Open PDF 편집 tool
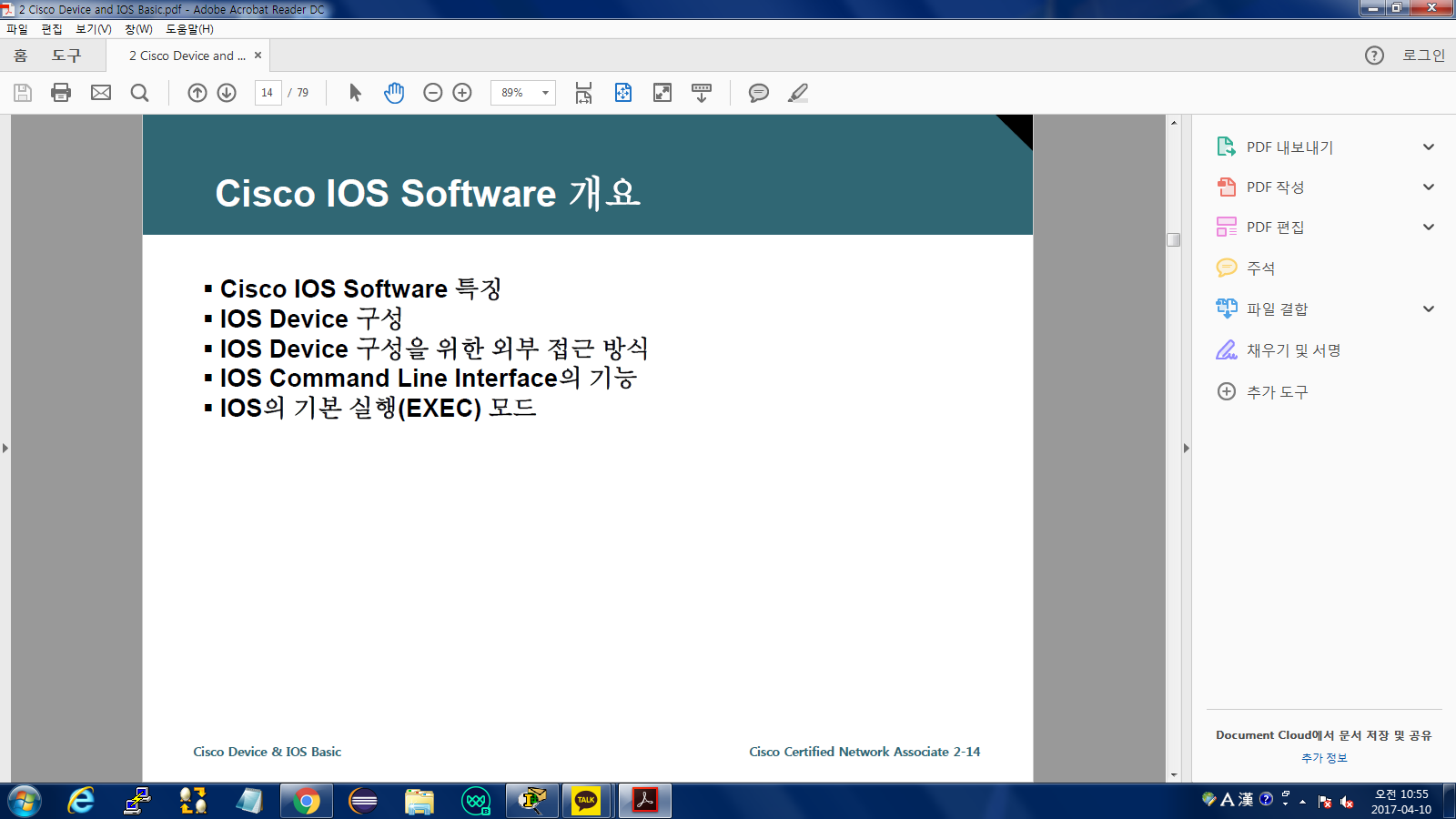 point(1275,227)
